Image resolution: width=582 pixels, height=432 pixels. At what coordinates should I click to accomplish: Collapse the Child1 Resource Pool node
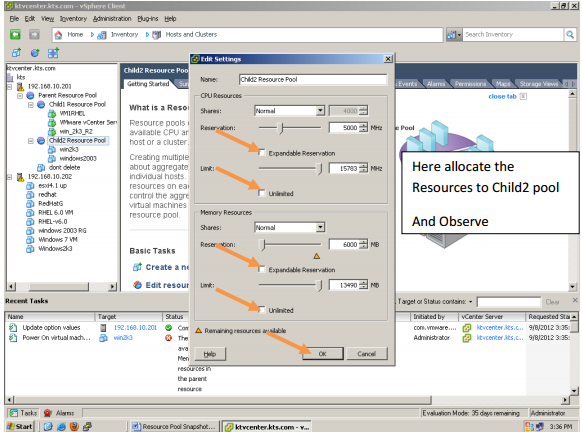pos(31,105)
